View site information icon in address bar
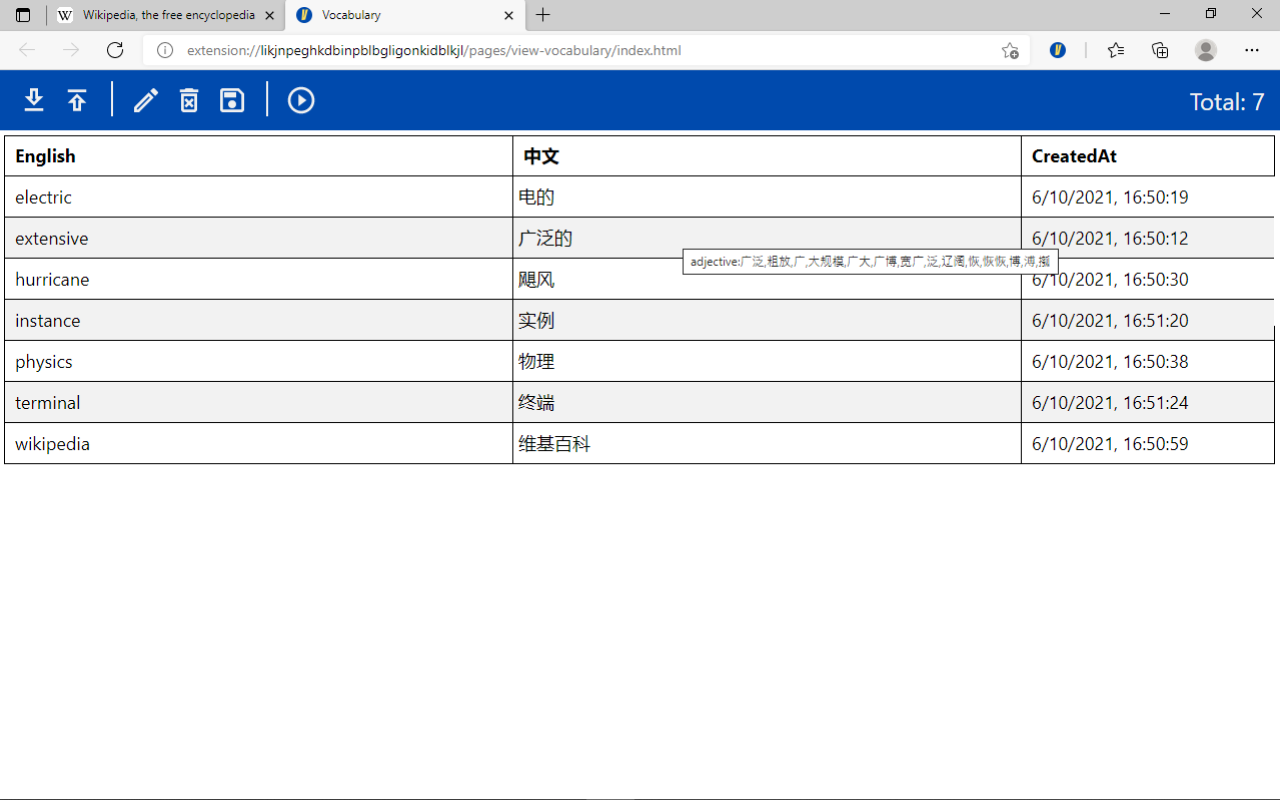The height and width of the screenshot is (800, 1280). (x=165, y=50)
